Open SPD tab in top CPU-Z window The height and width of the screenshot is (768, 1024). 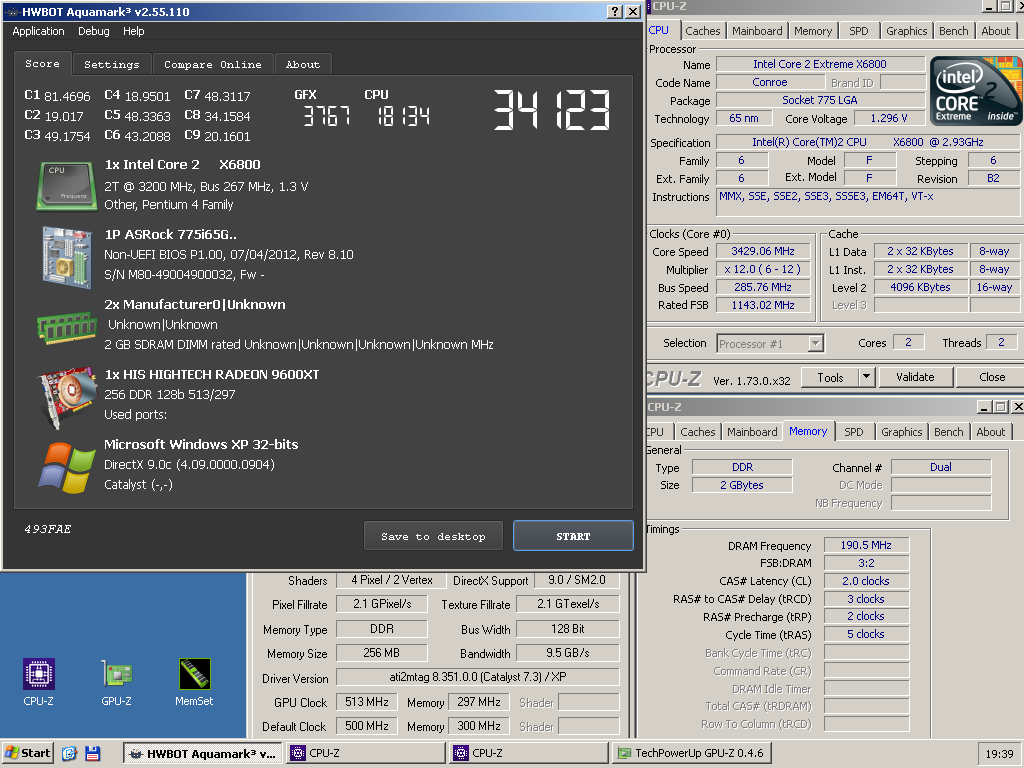pos(859,31)
